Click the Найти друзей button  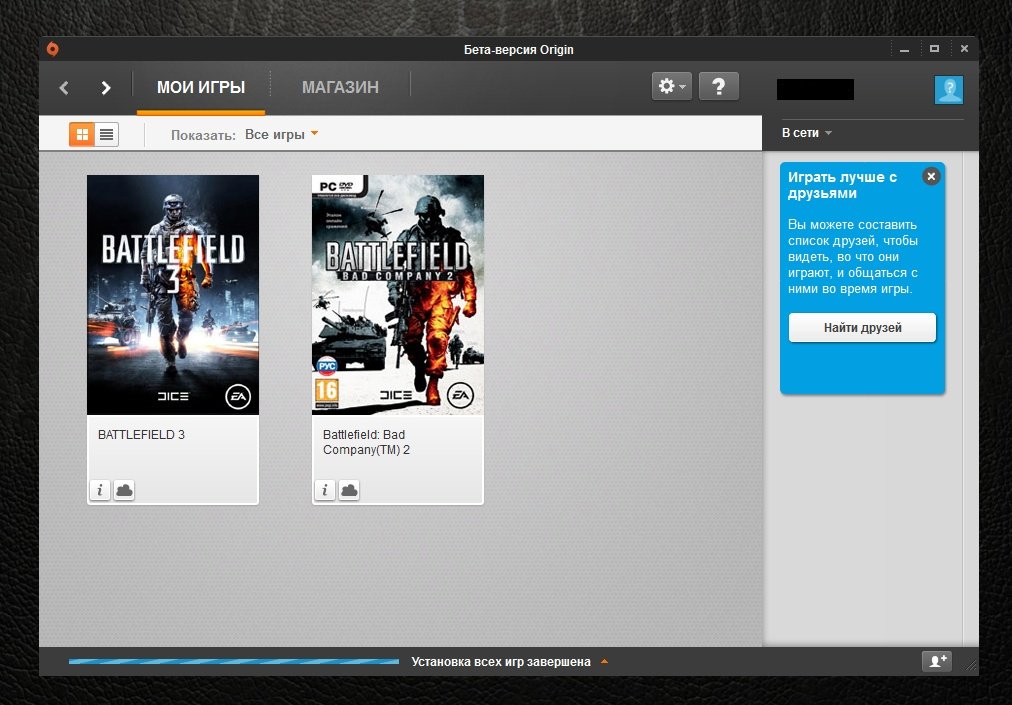(x=862, y=327)
